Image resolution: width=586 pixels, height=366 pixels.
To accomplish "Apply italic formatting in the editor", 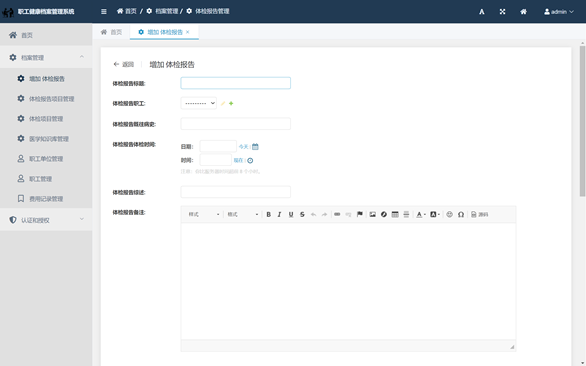I will 280,214.
